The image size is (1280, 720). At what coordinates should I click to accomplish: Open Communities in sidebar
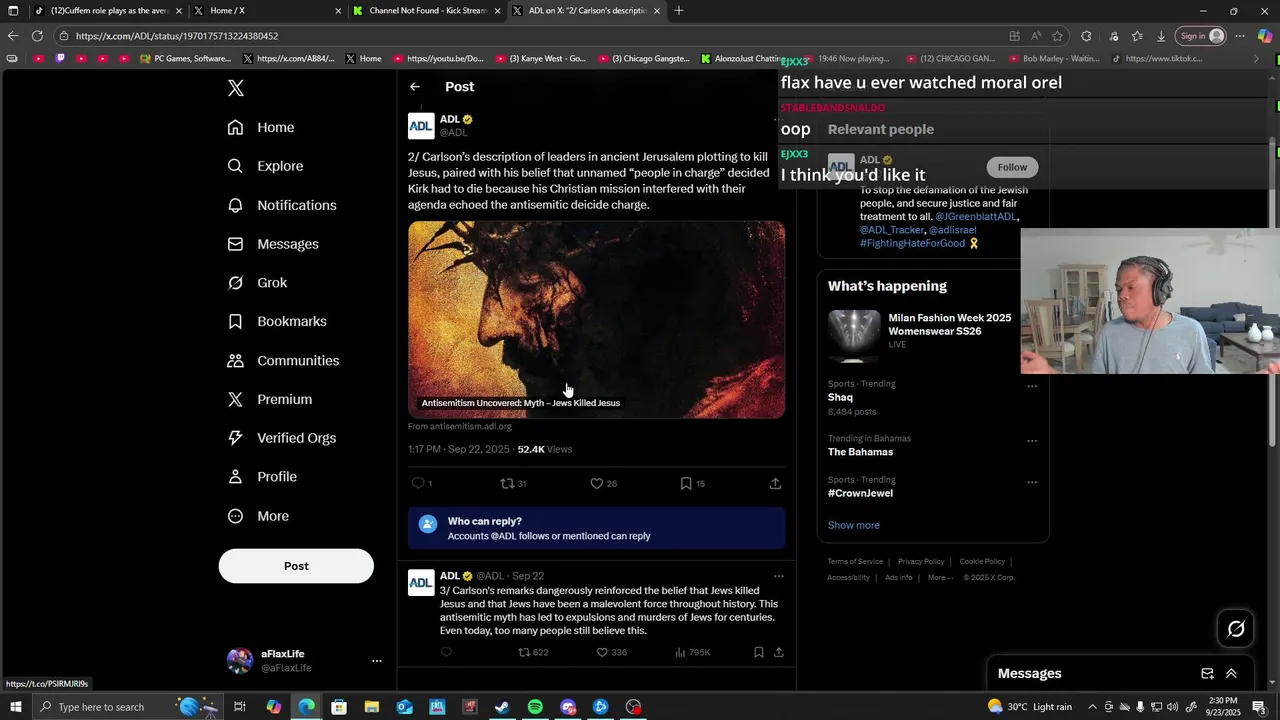pos(283,360)
